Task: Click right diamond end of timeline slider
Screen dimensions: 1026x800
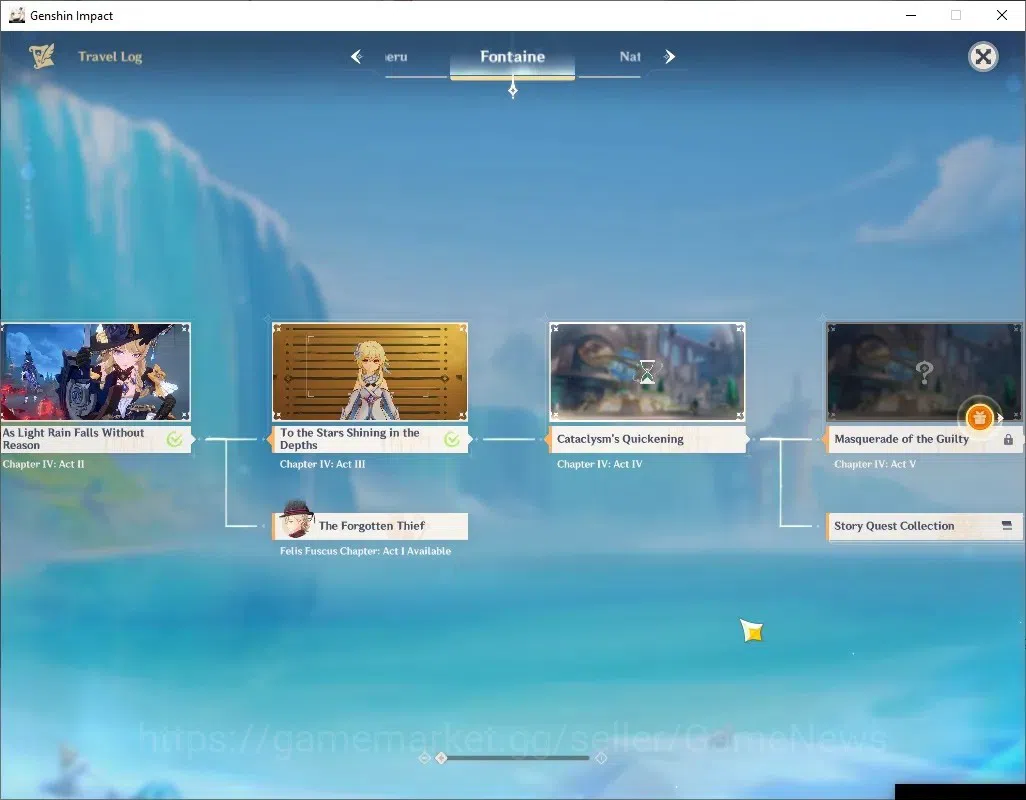Action: tap(601, 757)
